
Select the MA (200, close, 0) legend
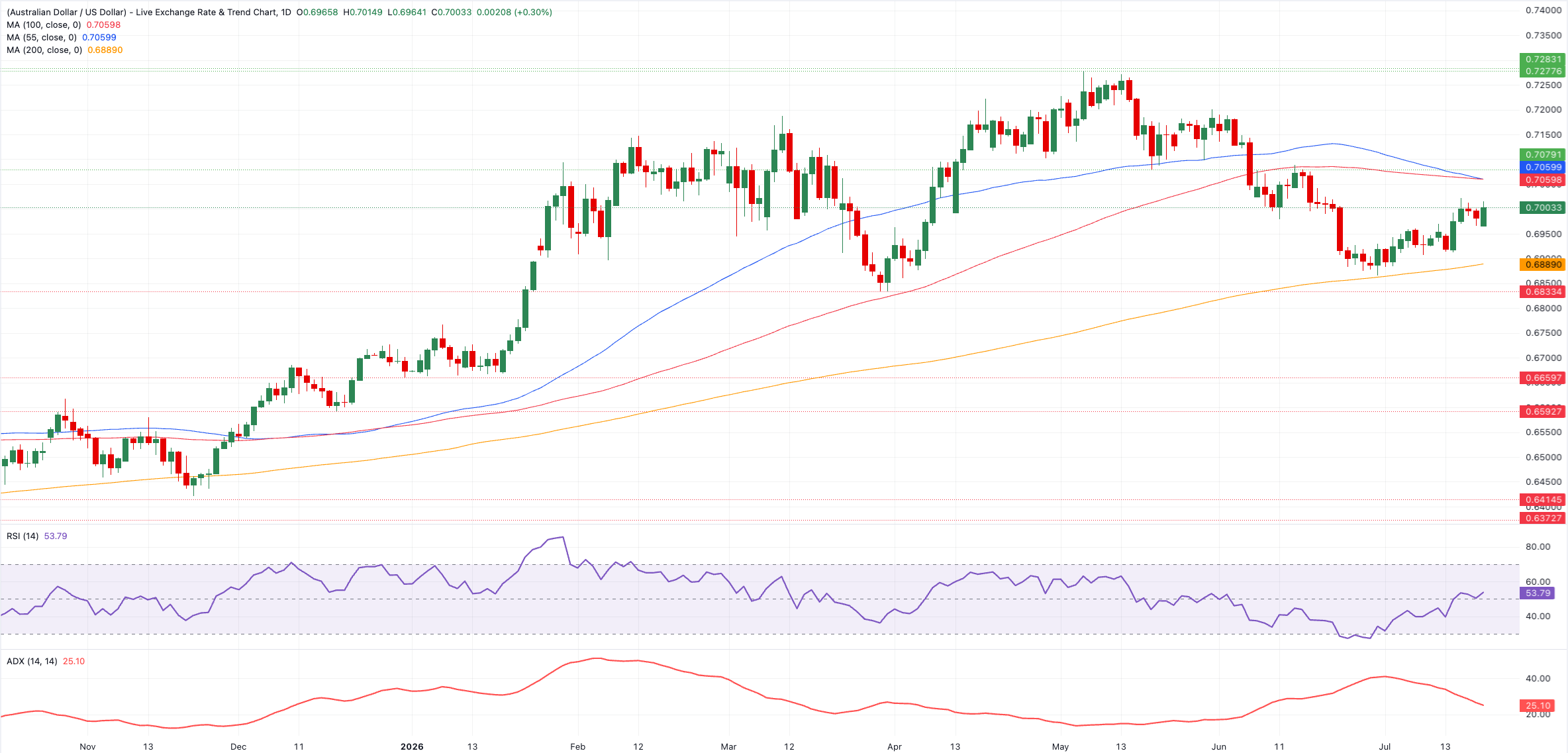coord(65,50)
